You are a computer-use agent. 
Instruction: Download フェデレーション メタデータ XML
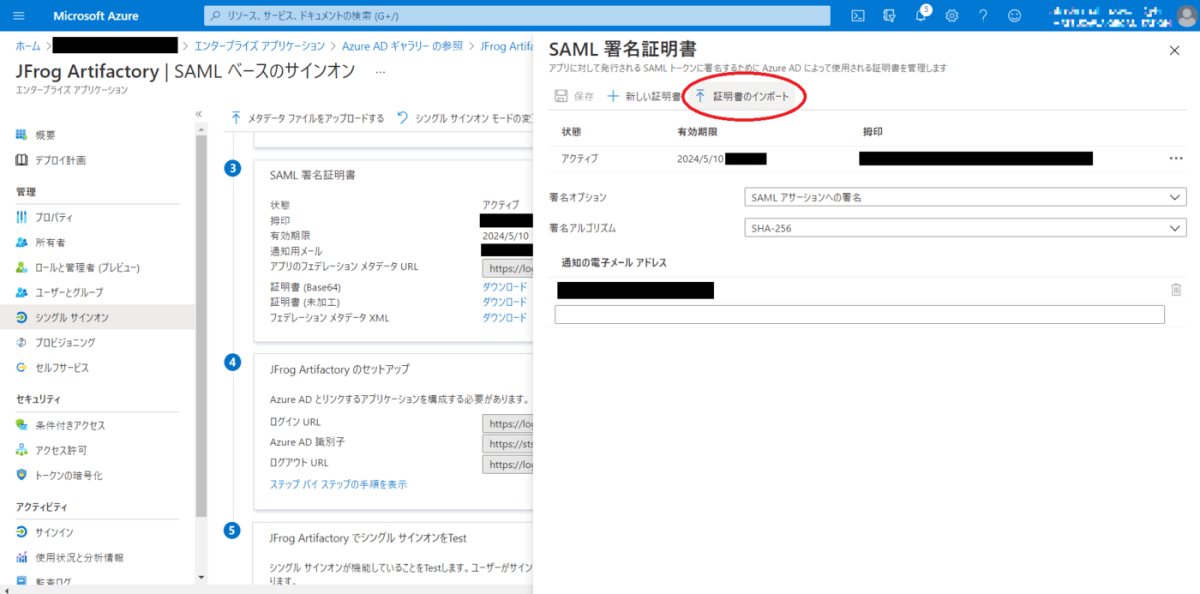505,318
